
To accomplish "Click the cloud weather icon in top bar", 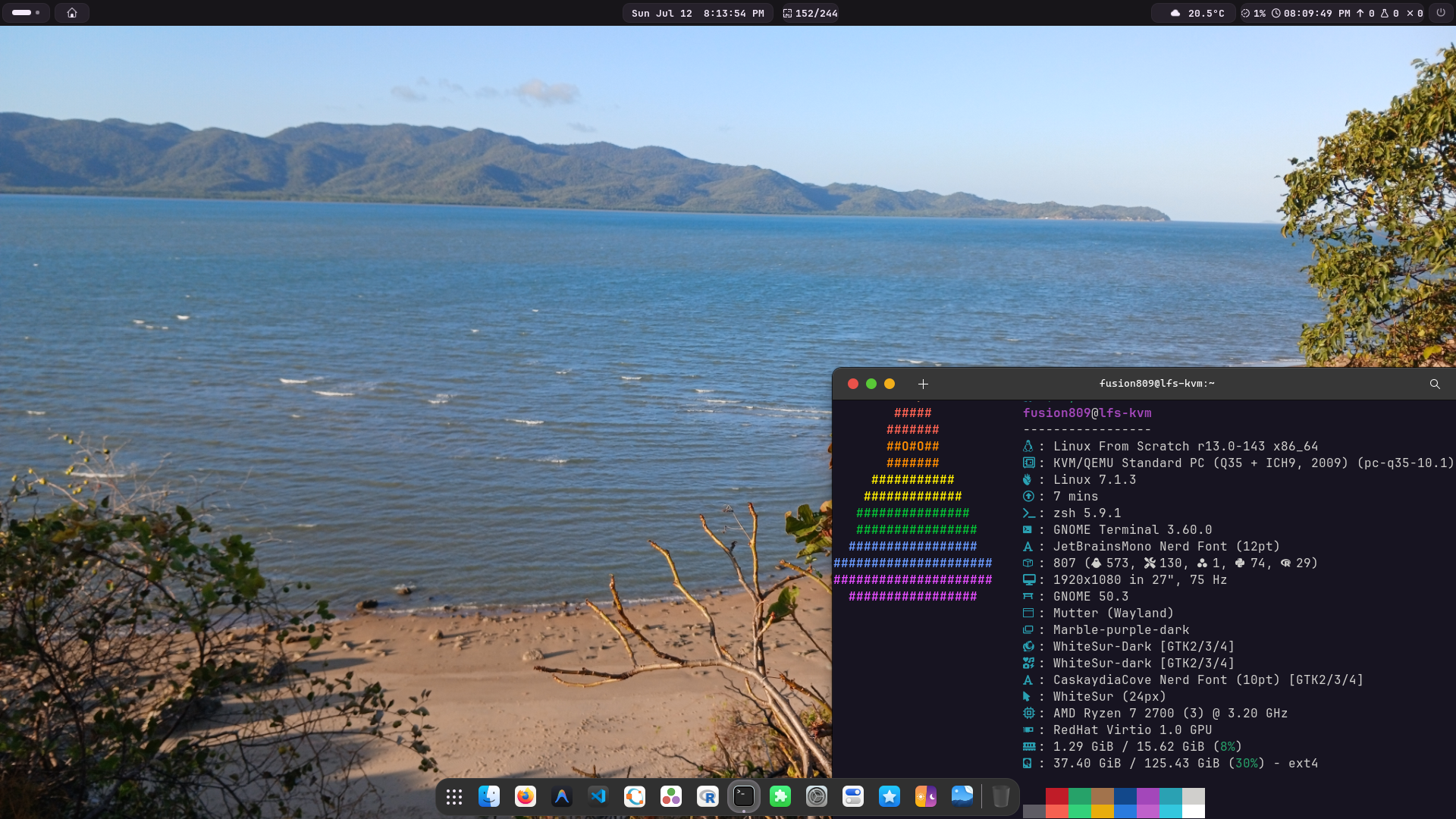I will click(1175, 14).
